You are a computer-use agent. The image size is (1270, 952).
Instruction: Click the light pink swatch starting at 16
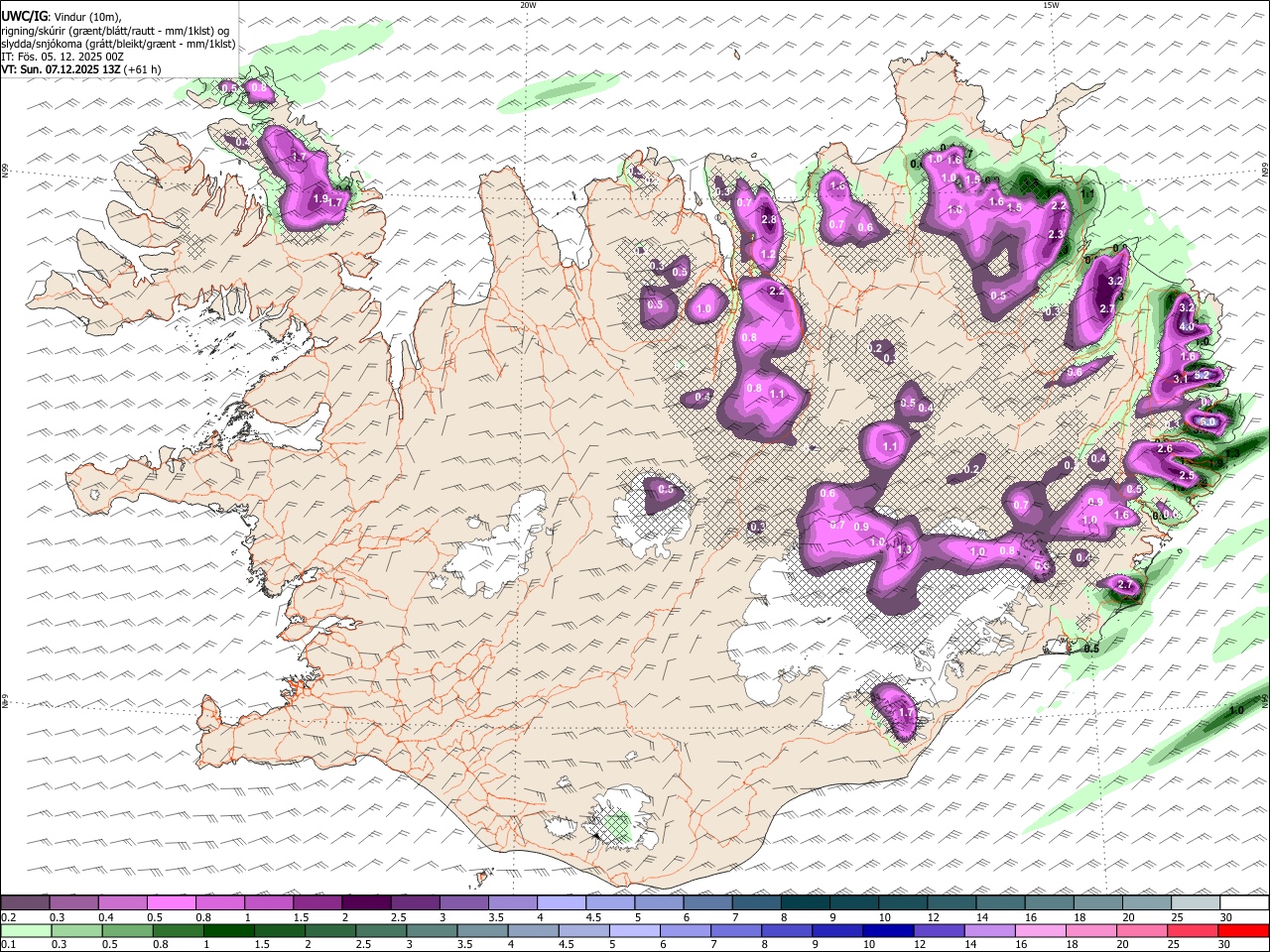(1040, 931)
